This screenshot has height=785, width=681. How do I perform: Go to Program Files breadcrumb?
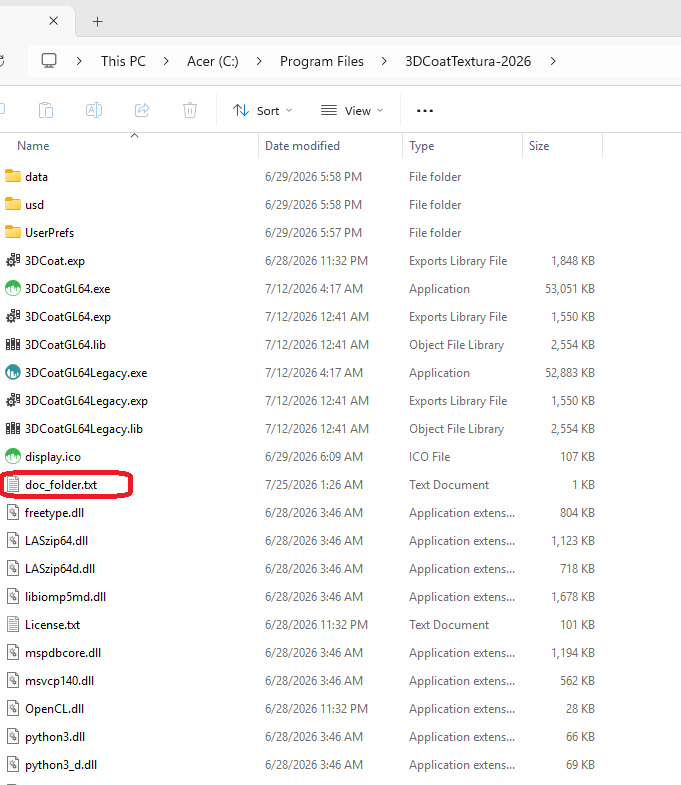coord(322,61)
